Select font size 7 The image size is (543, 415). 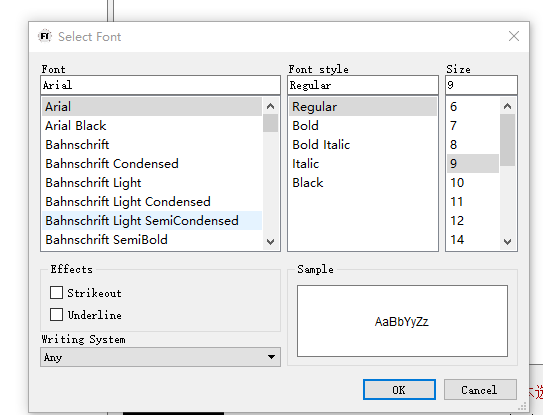(473, 126)
